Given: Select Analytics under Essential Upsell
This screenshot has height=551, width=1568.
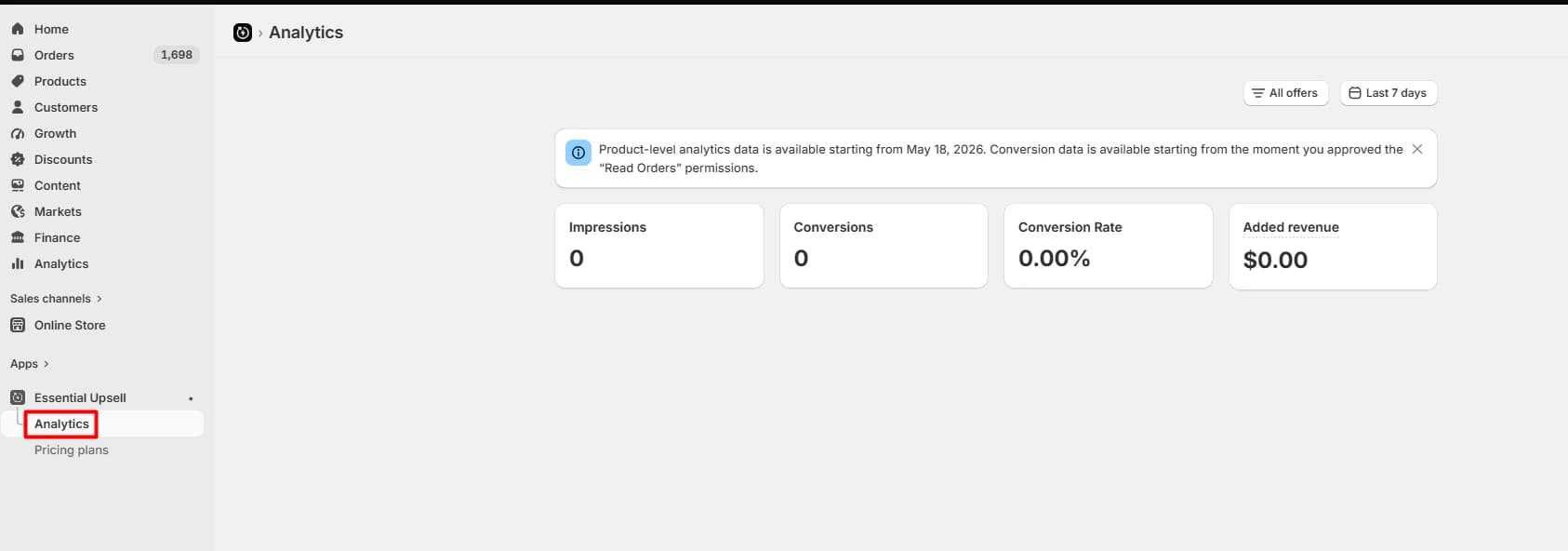Looking at the screenshot, I should point(61,423).
